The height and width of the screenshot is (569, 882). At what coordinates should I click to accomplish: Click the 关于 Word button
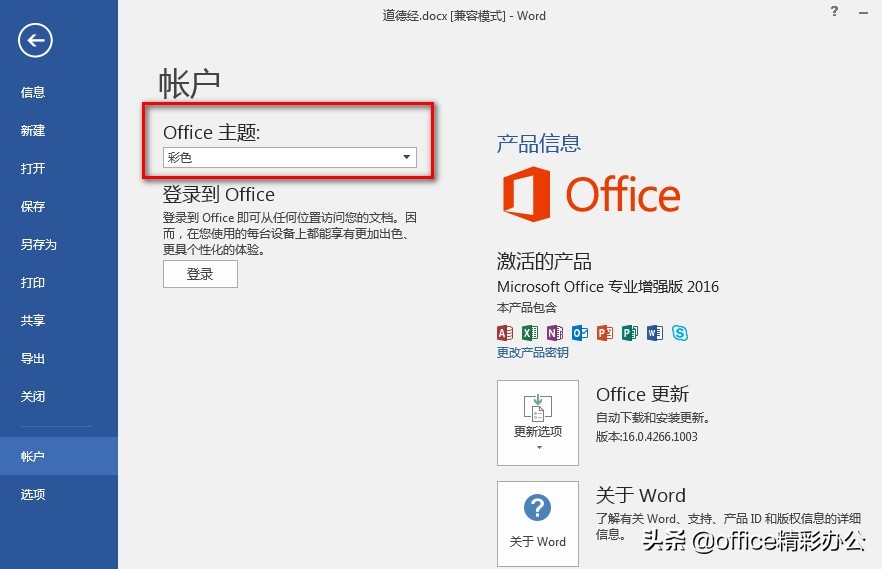click(x=538, y=523)
